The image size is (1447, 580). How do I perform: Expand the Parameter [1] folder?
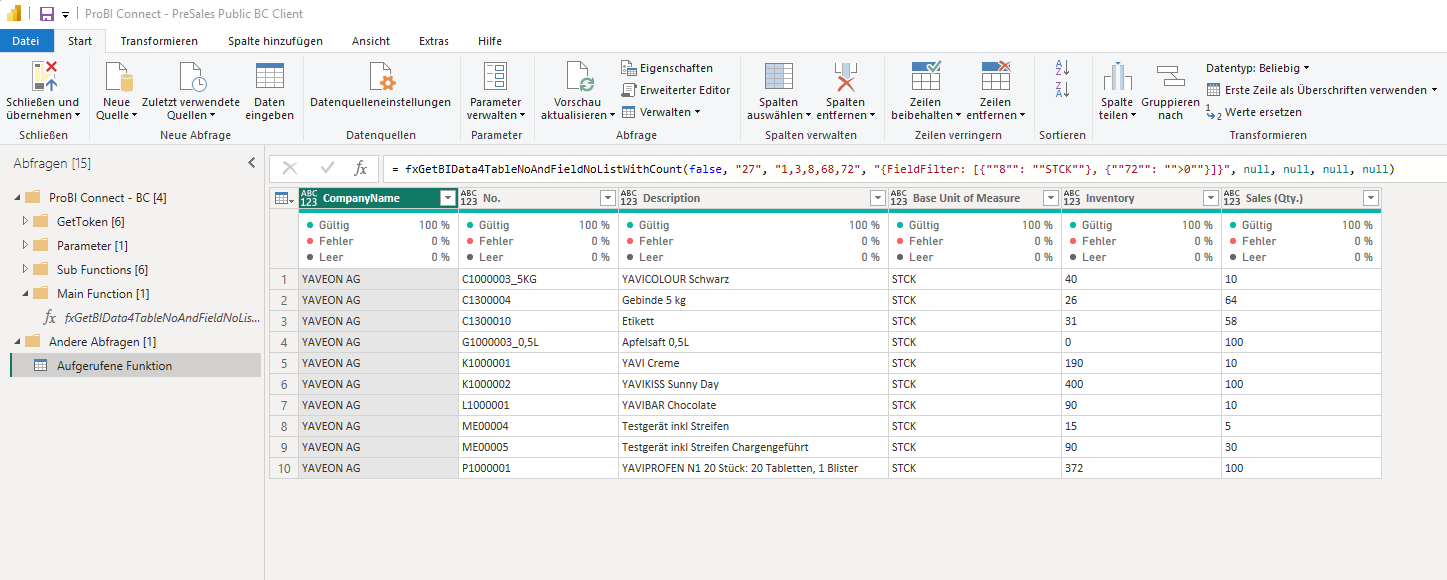click(x=26, y=245)
